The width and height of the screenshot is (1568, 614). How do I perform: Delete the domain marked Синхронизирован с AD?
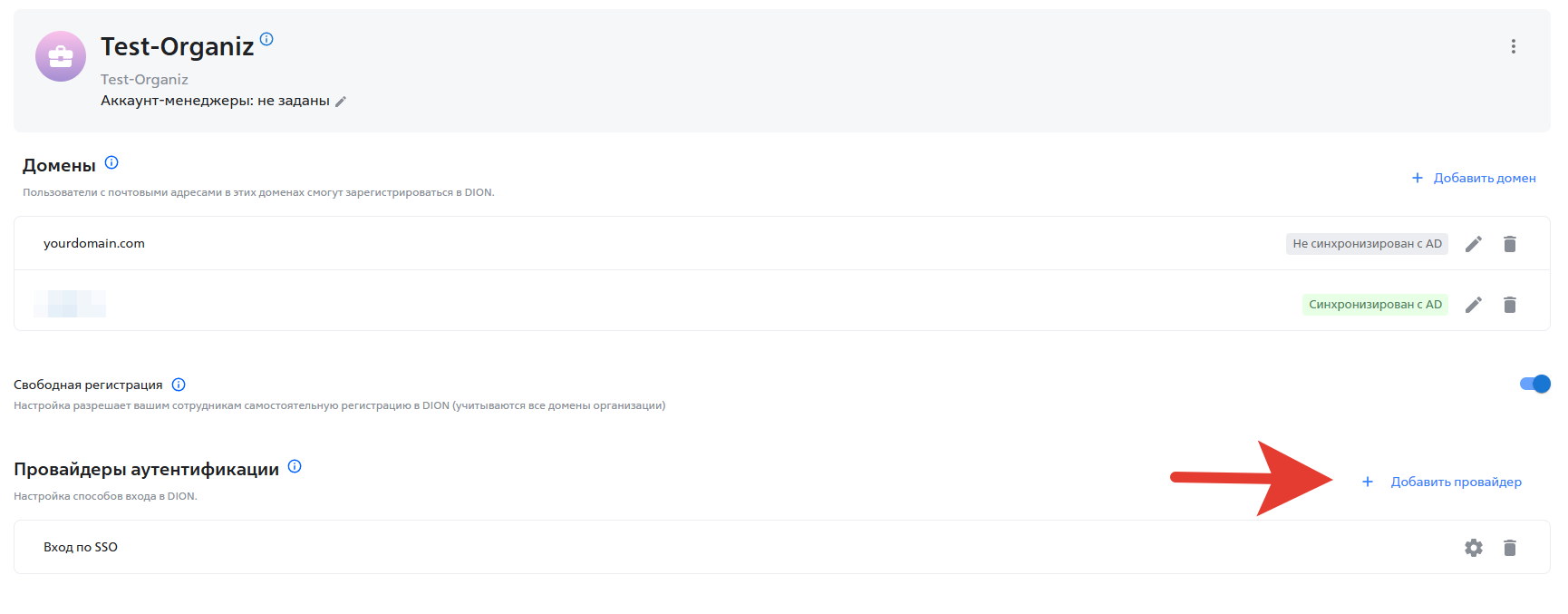click(x=1509, y=305)
